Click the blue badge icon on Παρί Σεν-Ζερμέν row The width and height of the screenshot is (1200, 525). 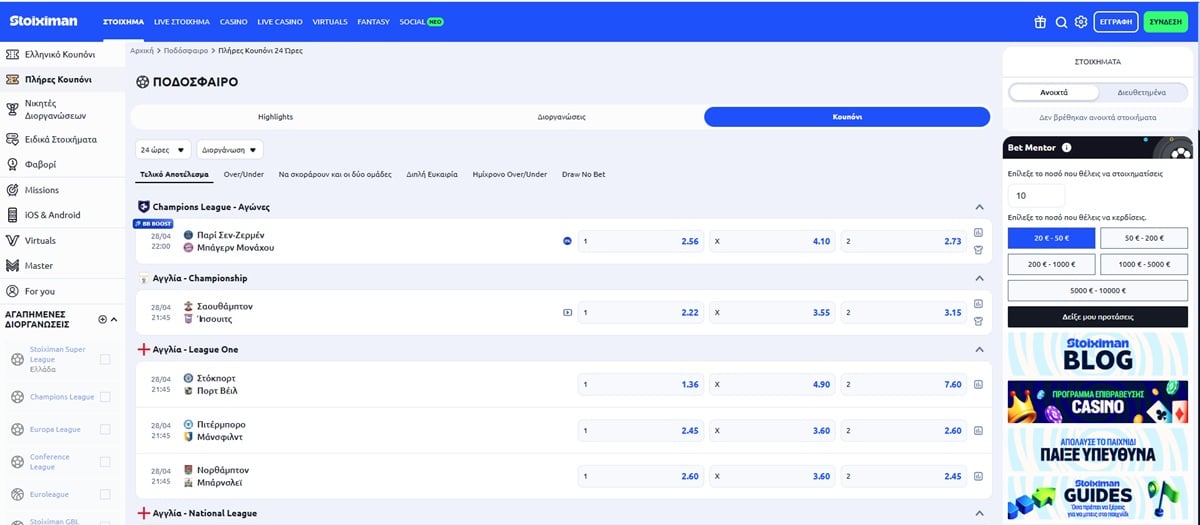(567, 241)
